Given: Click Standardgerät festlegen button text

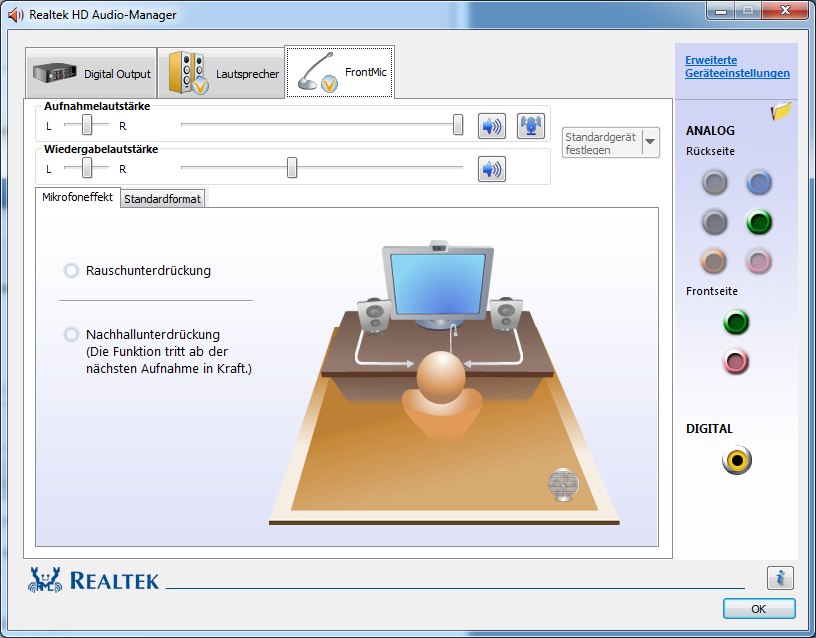Looking at the screenshot, I should pyautogui.click(x=601, y=143).
